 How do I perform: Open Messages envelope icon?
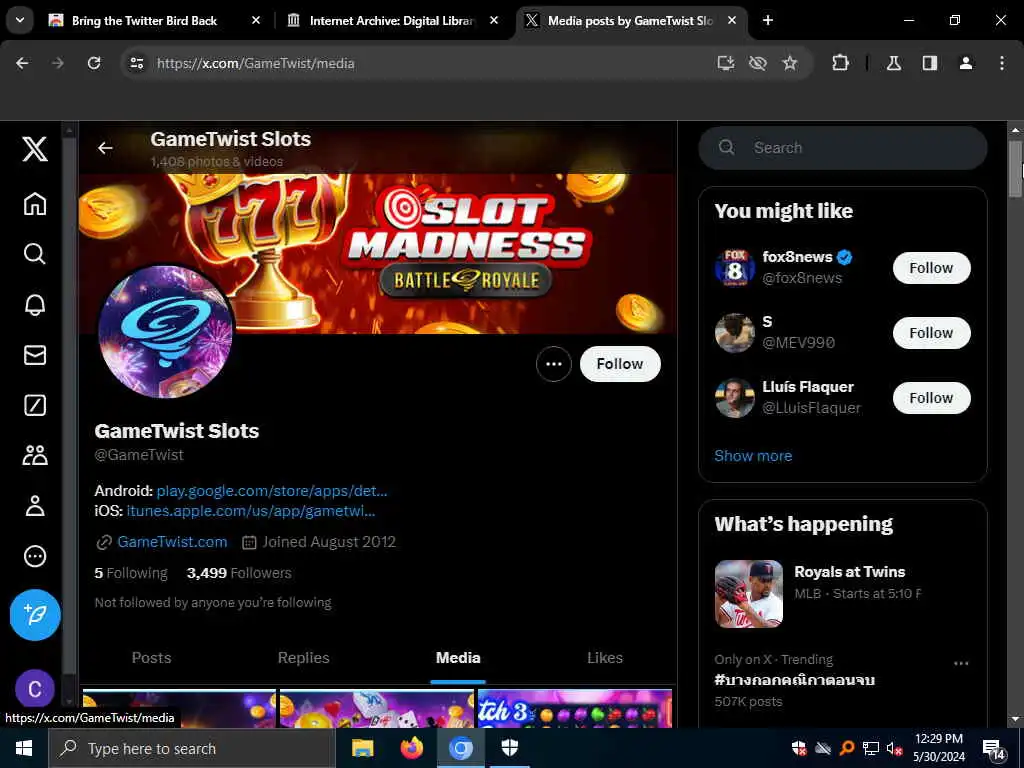click(x=35, y=355)
